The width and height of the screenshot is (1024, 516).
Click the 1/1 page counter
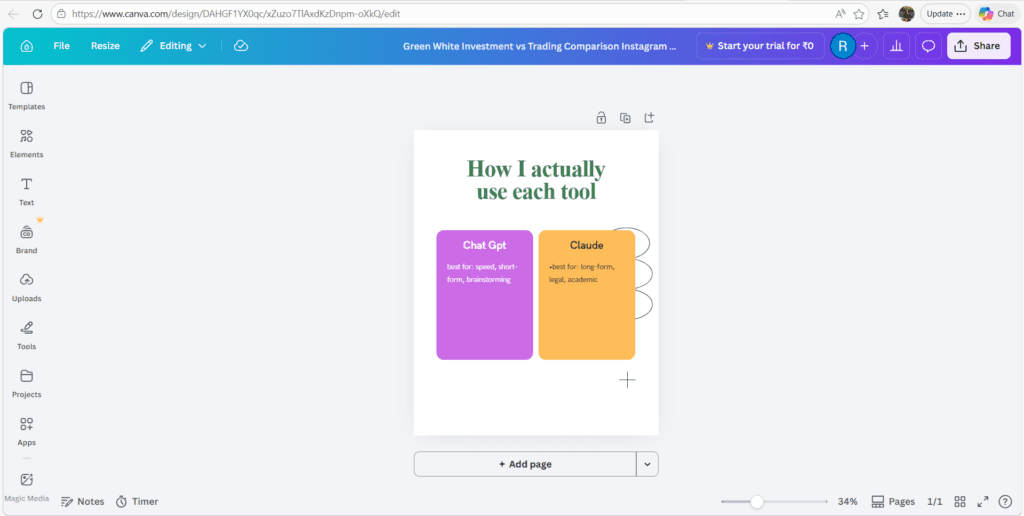[935, 502]
